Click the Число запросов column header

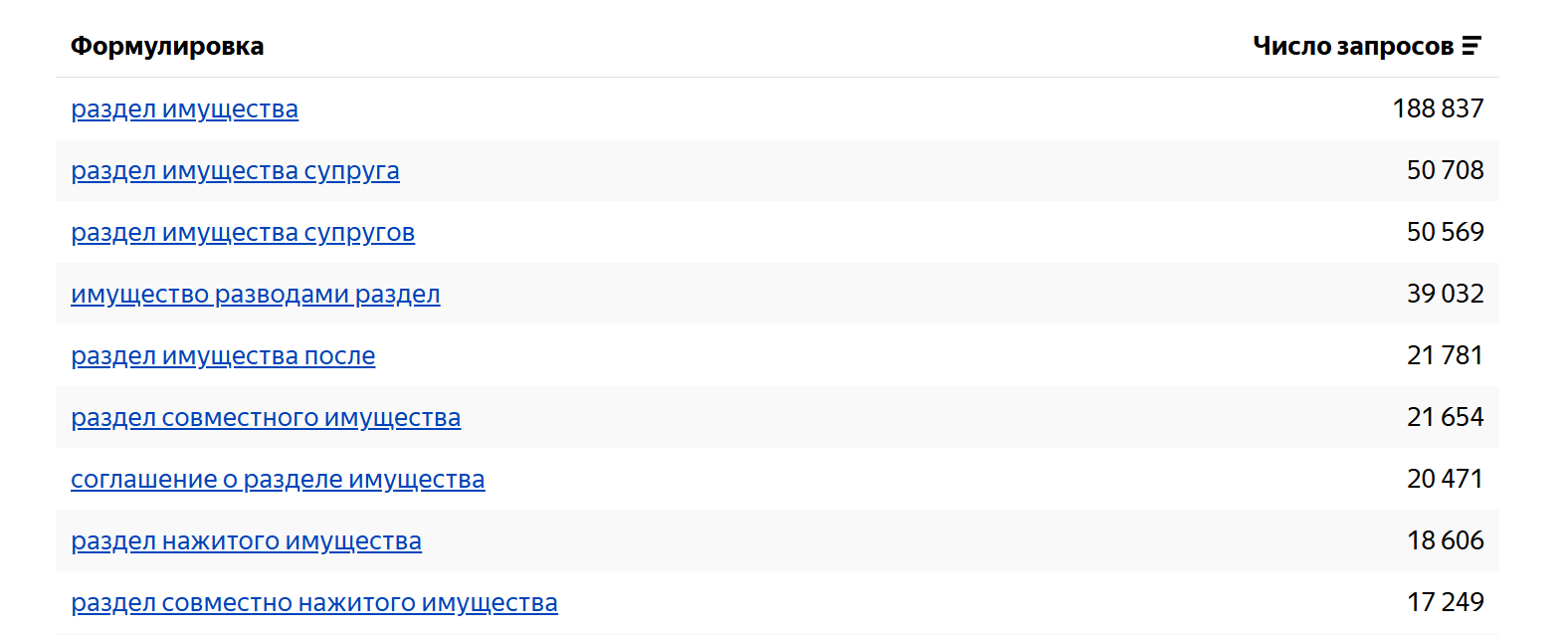(1353, 46)
